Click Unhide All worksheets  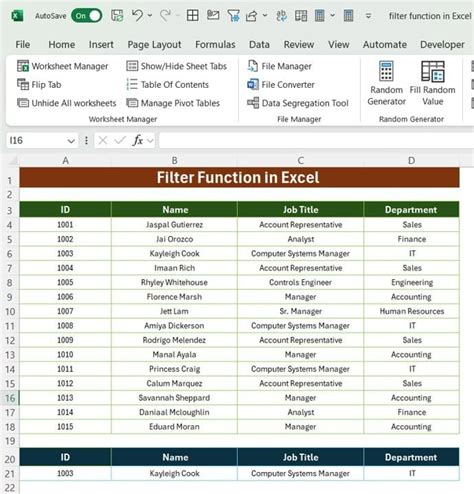point(67,103)
